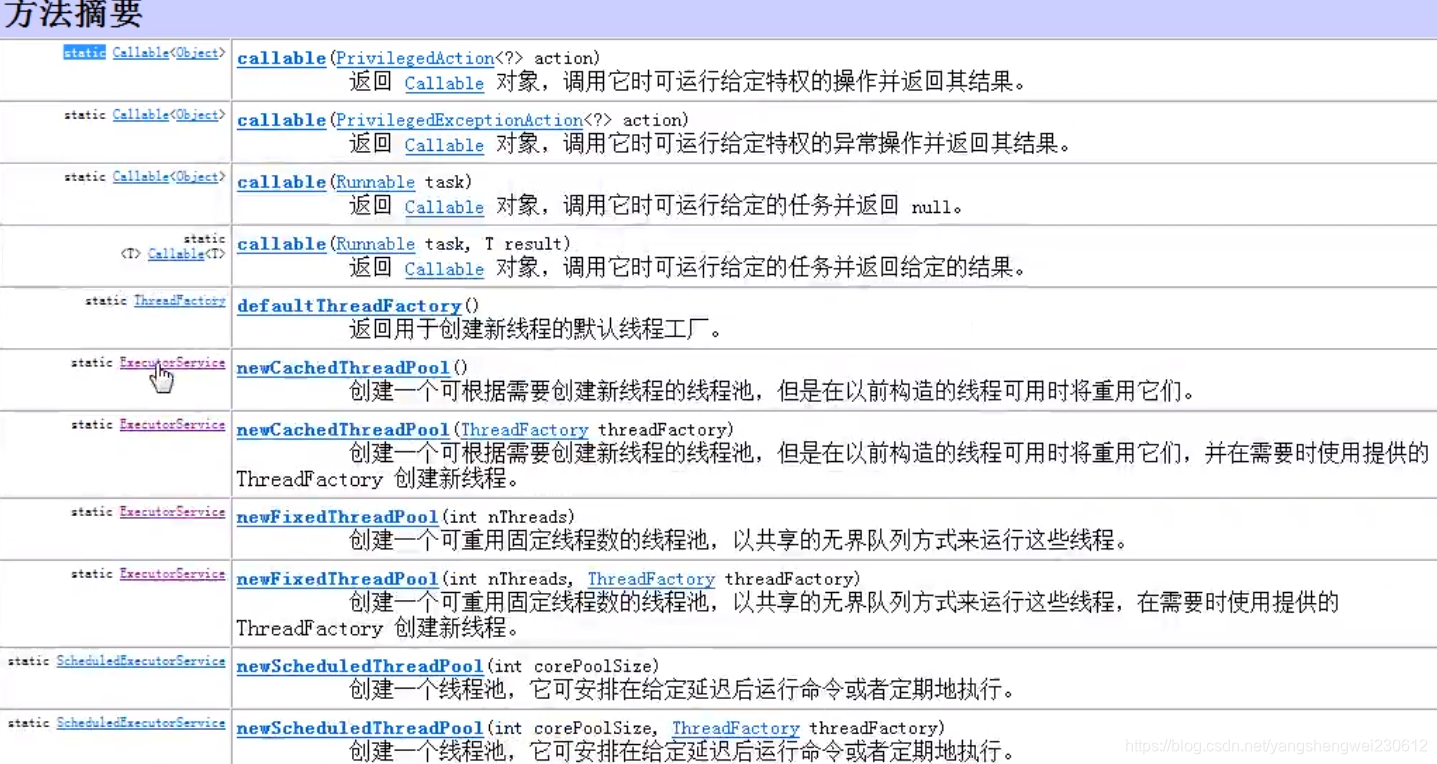Click ThreadFactory parameter link in newCachedThreadPool
This screenshot has height=764, width=1437.
524,430
